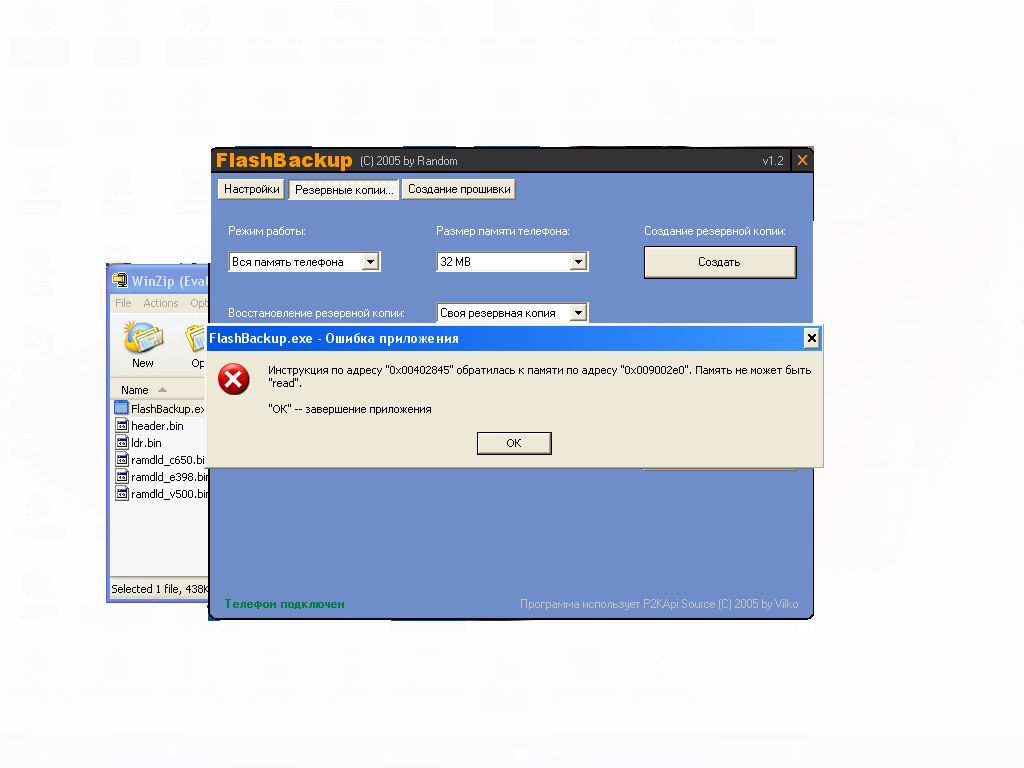Viewport: 1024px width, 768px height.
Task: Click the red error icon in dialog
Action: (233, 379)
